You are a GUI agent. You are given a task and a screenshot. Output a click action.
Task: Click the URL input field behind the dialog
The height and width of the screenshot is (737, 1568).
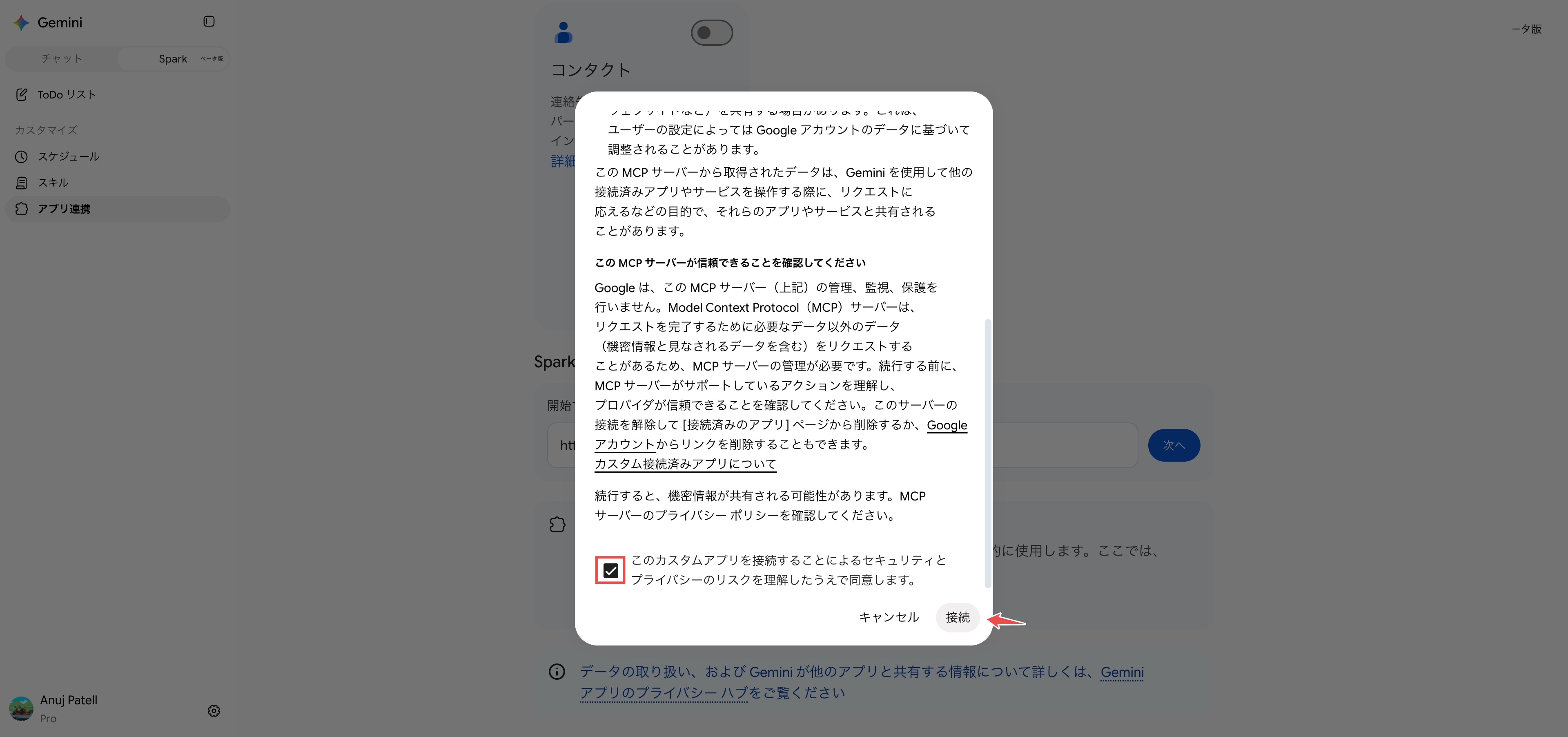842,445
